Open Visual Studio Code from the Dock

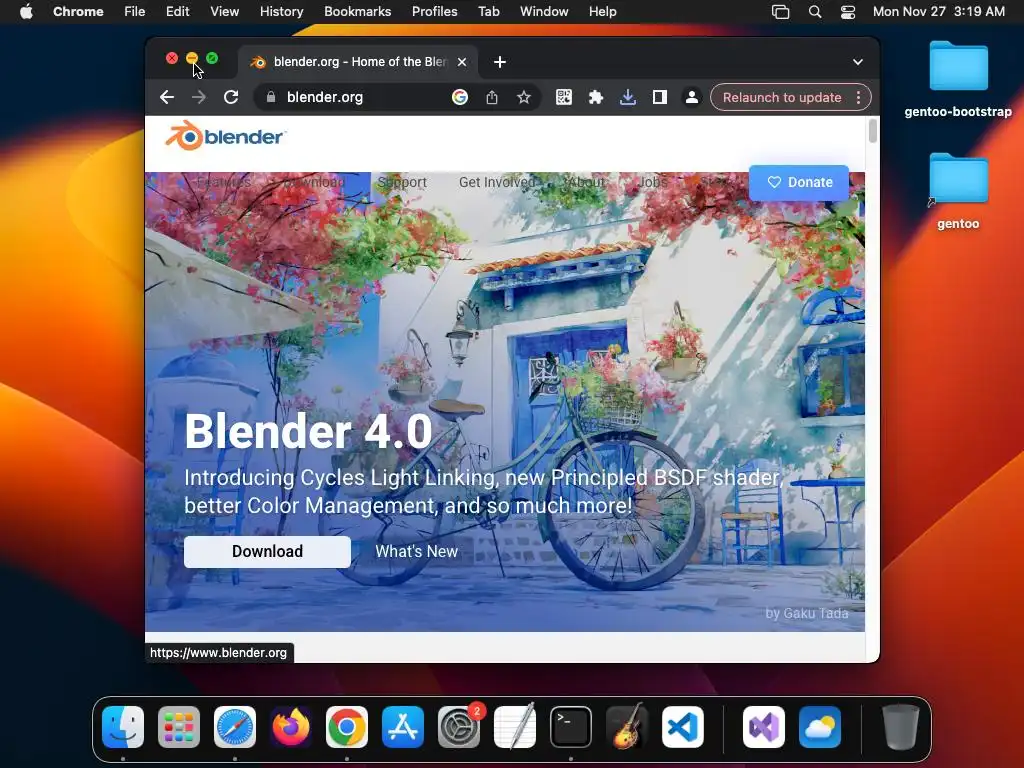[682, 727]
